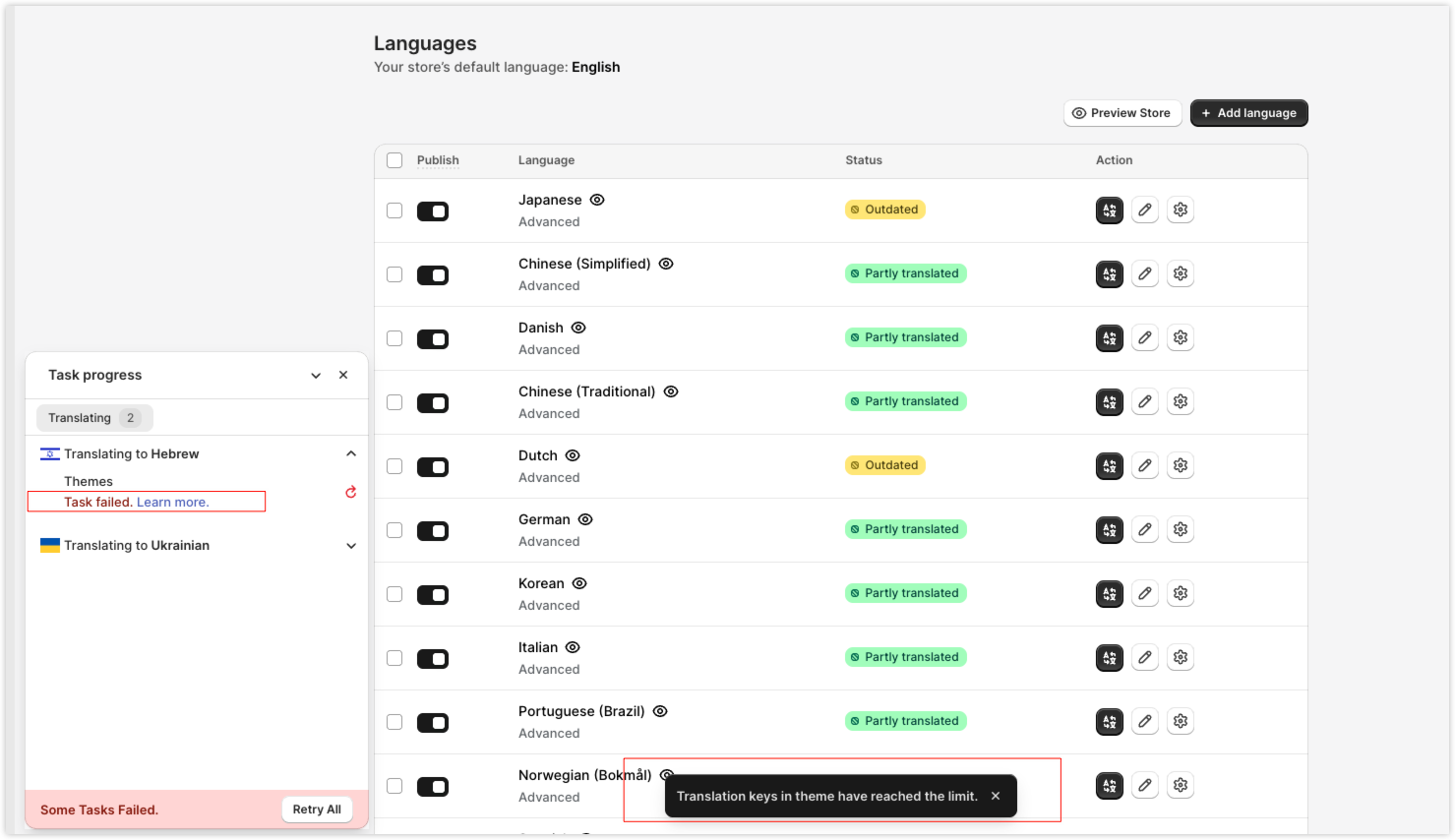Check the select-all checkbox in table header
Viewport: 1455px width, 840px height.
(x=394, y=160)
